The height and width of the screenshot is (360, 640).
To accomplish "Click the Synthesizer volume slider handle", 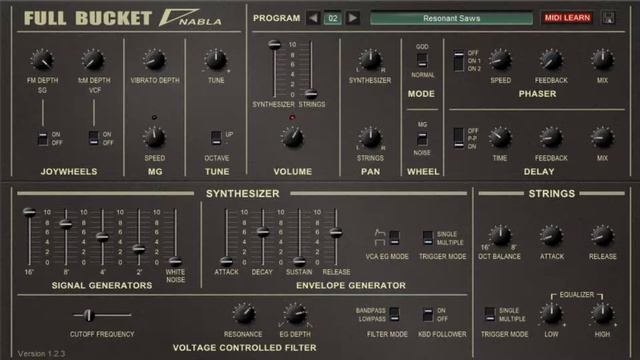I will point(274,44).
